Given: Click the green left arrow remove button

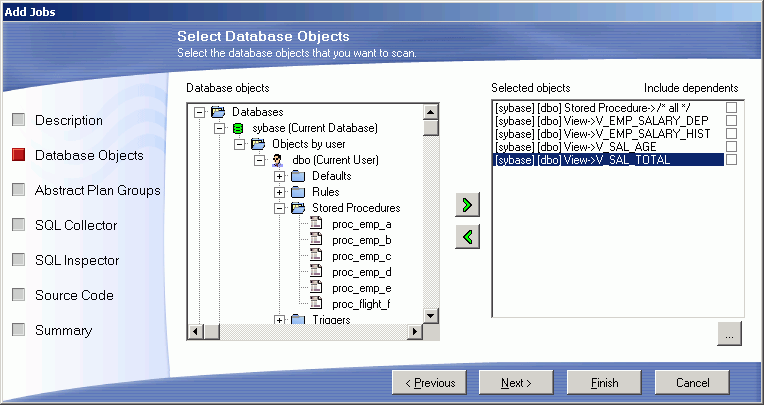Looking at the screenshot, I should (467, 237).
